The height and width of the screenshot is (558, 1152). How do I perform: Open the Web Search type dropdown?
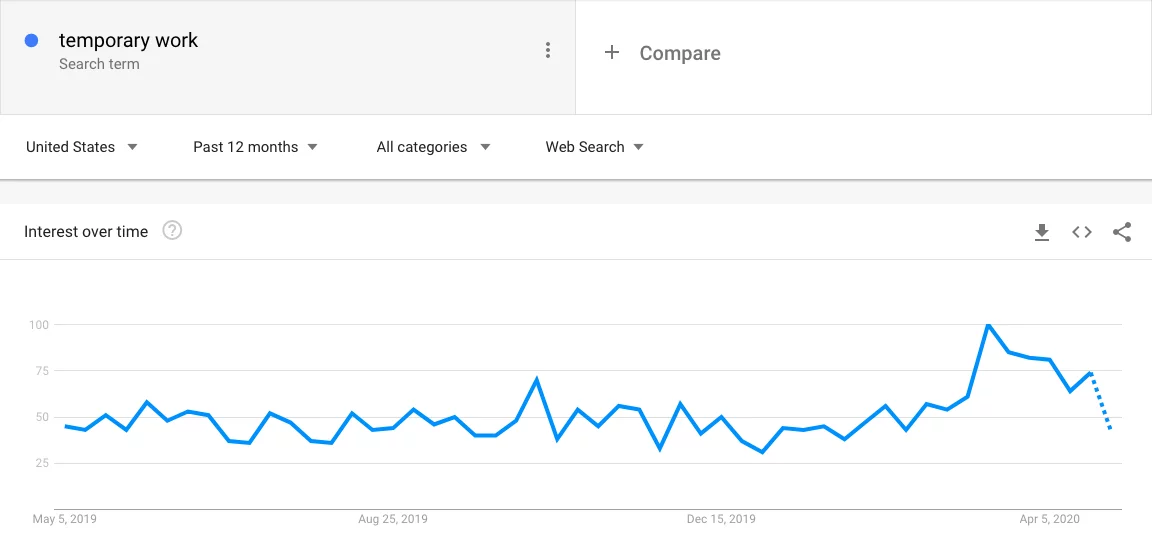[594, 147]
